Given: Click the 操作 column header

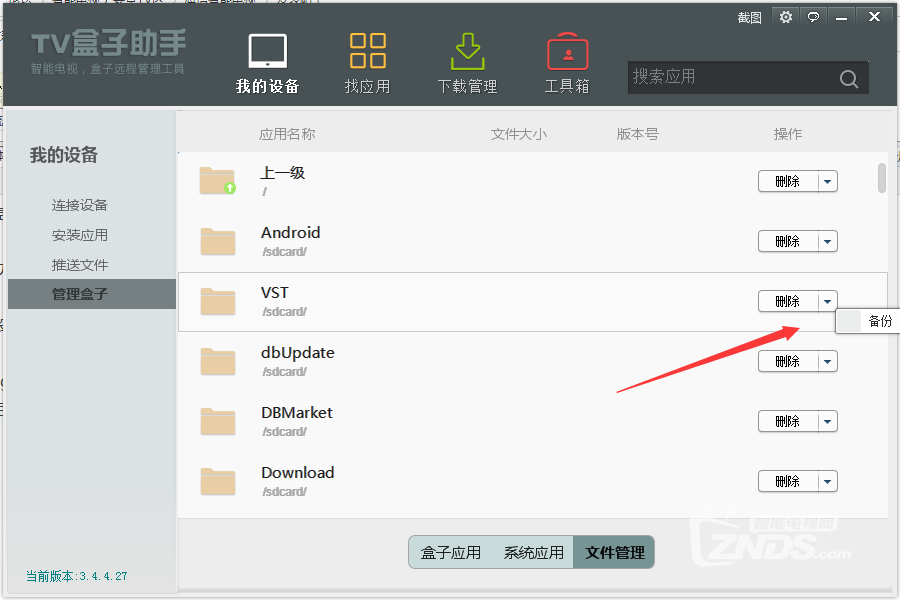Looking at the screenshot, I should (788, 134).
